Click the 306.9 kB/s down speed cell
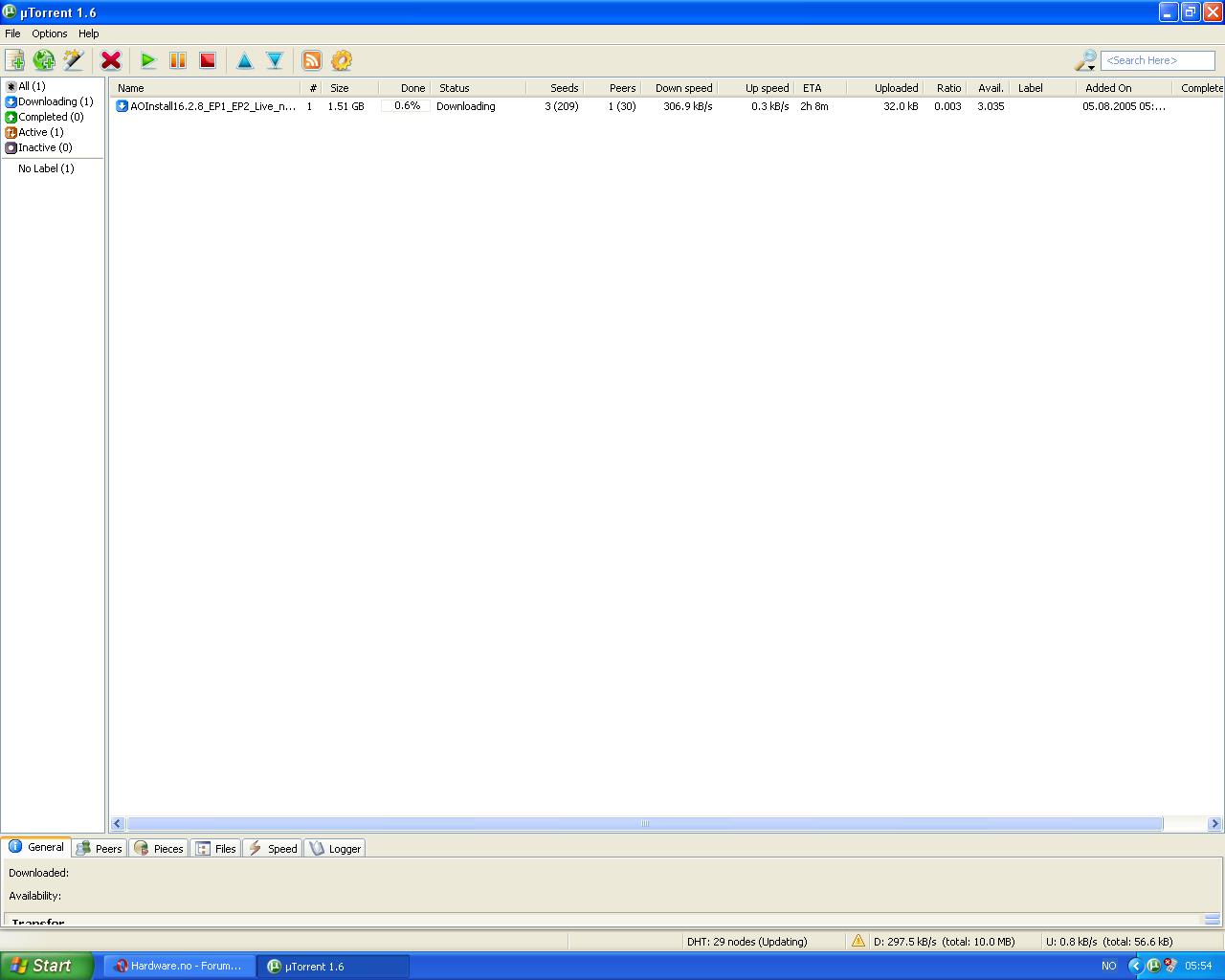This screenshot has height=980, width=1225. (688, 106)
